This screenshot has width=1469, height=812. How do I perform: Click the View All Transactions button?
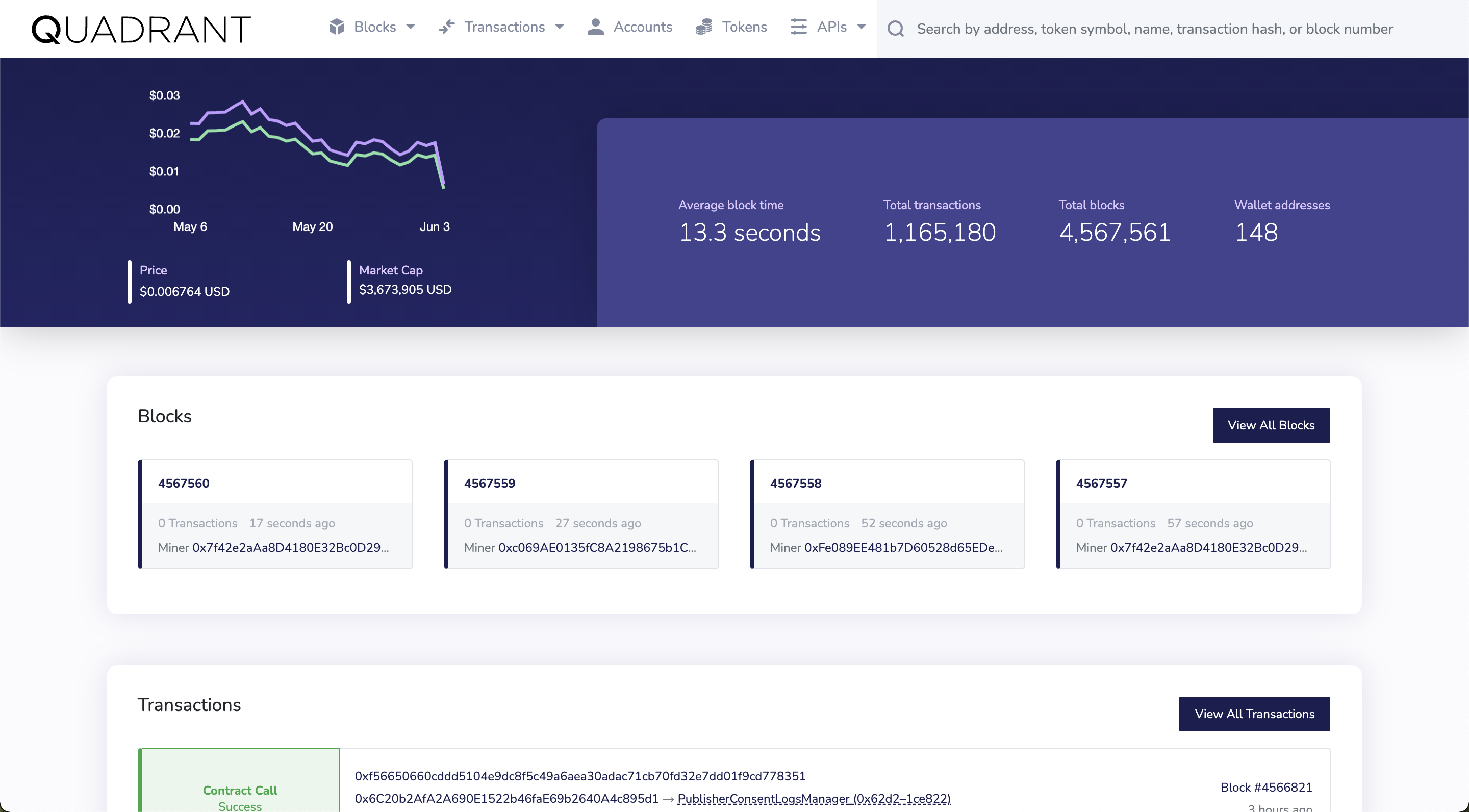(x=1255, y=714)
